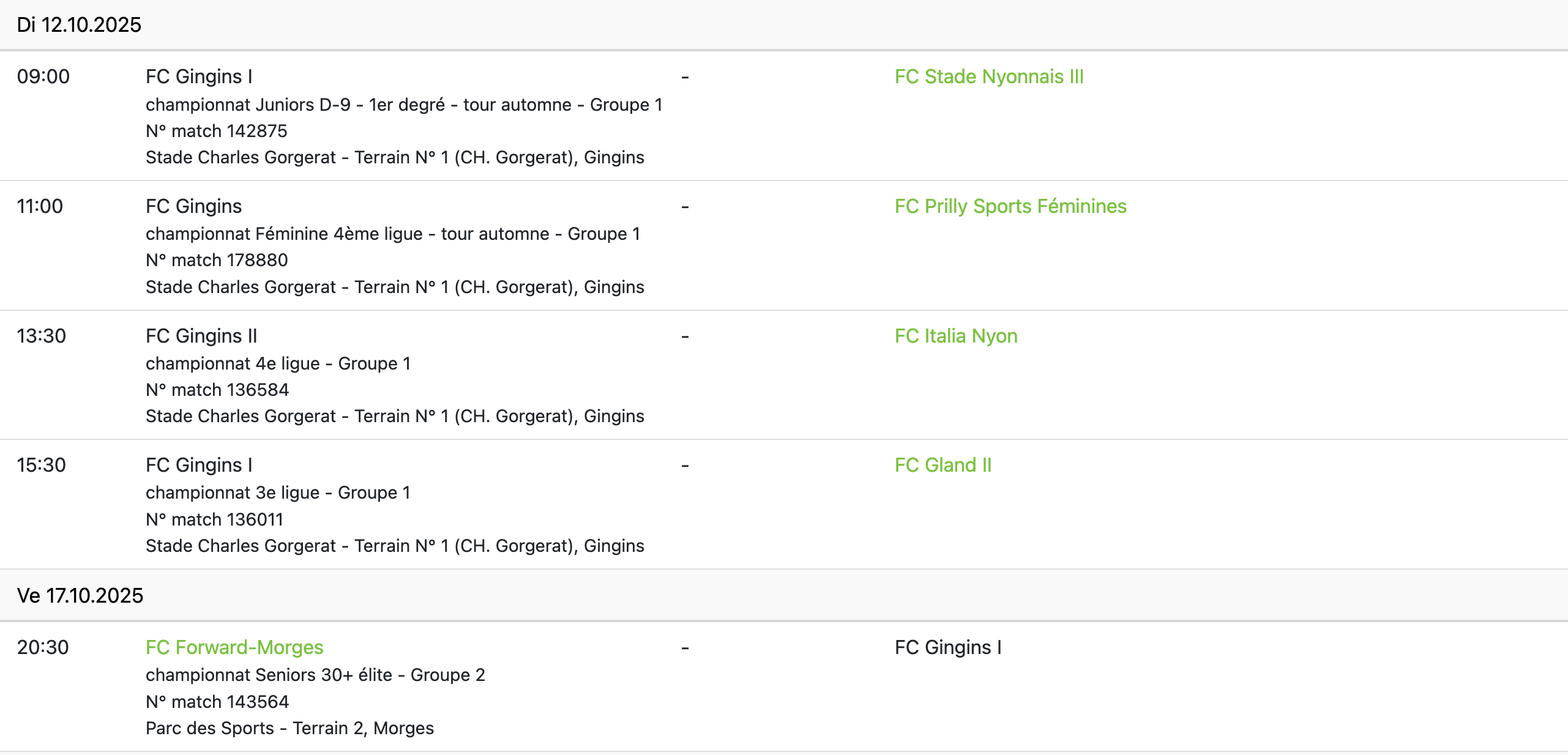
Task: Click the 09:00 match time
Action: pos(43,76)
